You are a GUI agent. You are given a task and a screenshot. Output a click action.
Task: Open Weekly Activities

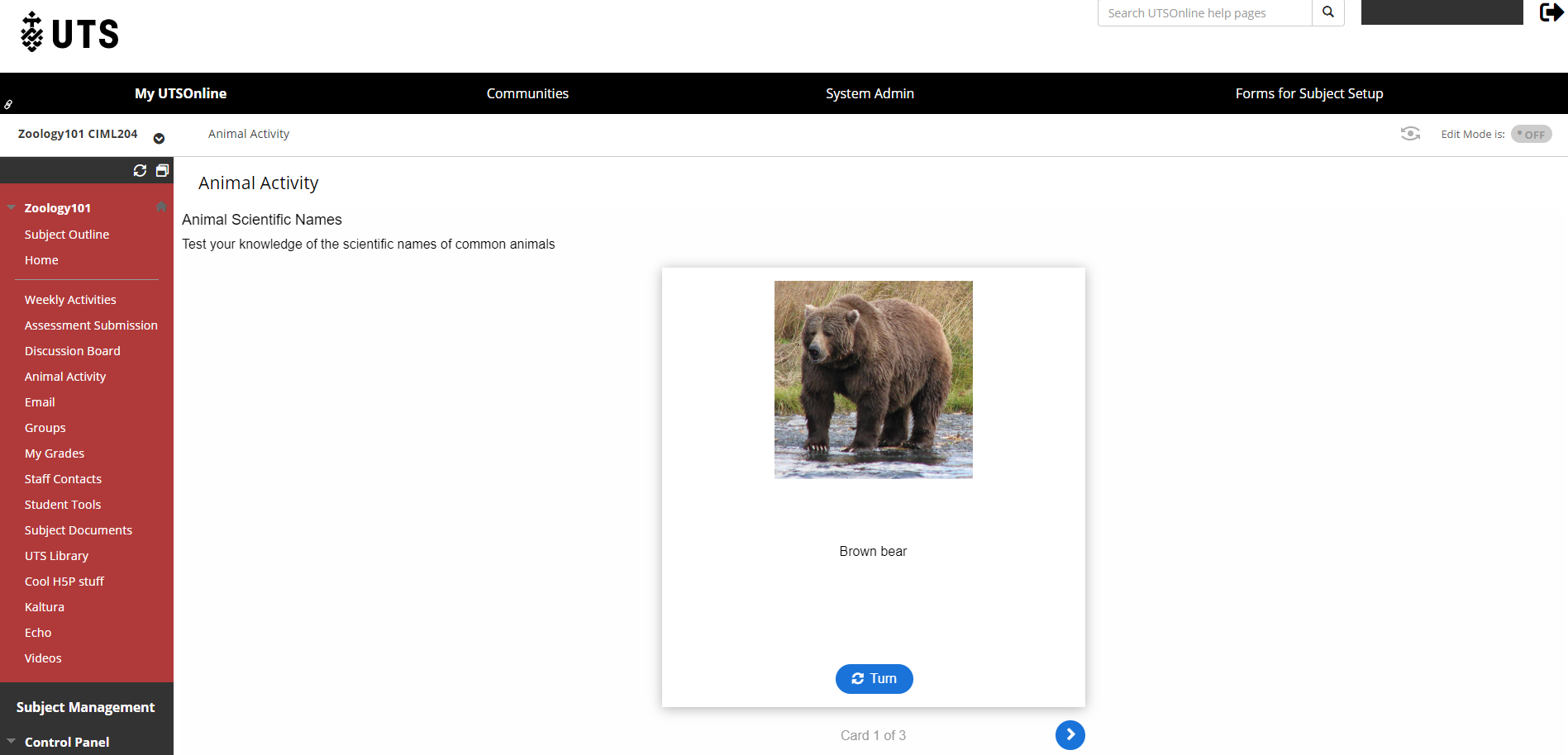[70, 300]
